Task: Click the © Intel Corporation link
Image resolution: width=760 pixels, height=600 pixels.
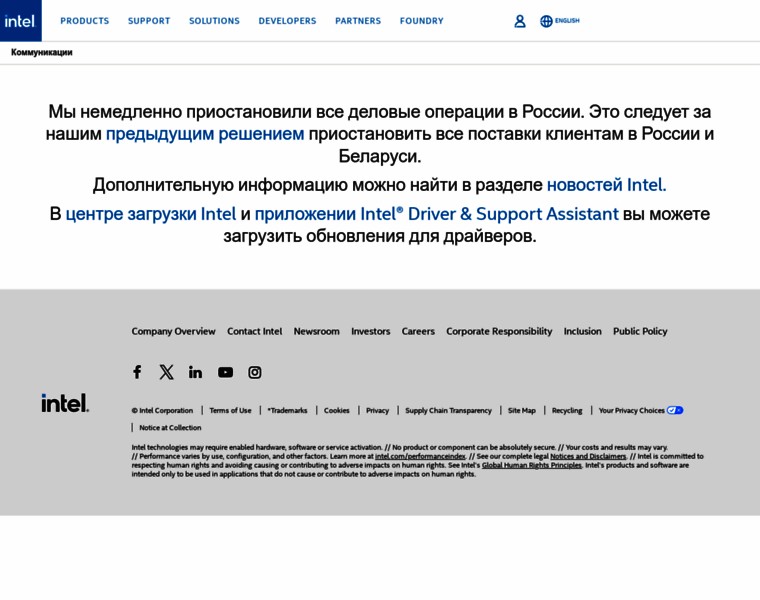Action: (162, 411)
